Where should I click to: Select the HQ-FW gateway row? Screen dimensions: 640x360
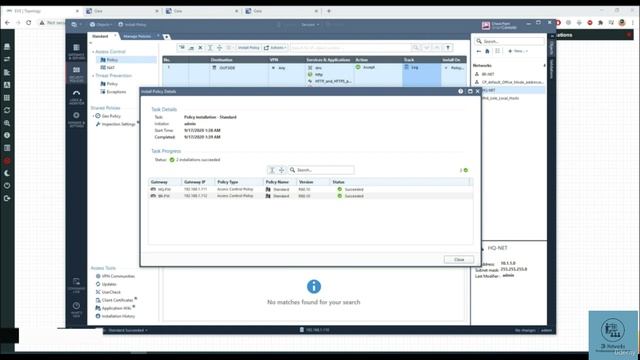point(310,189)
